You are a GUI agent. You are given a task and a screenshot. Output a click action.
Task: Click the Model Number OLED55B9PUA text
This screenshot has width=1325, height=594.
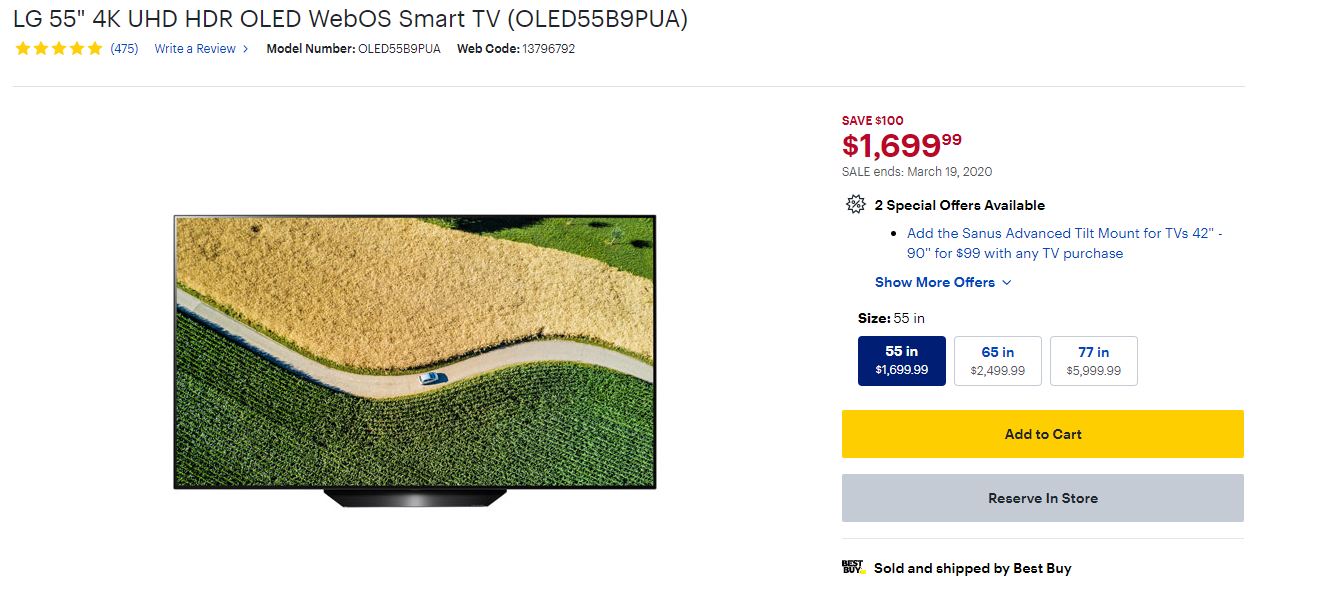(x=353, y=48)
